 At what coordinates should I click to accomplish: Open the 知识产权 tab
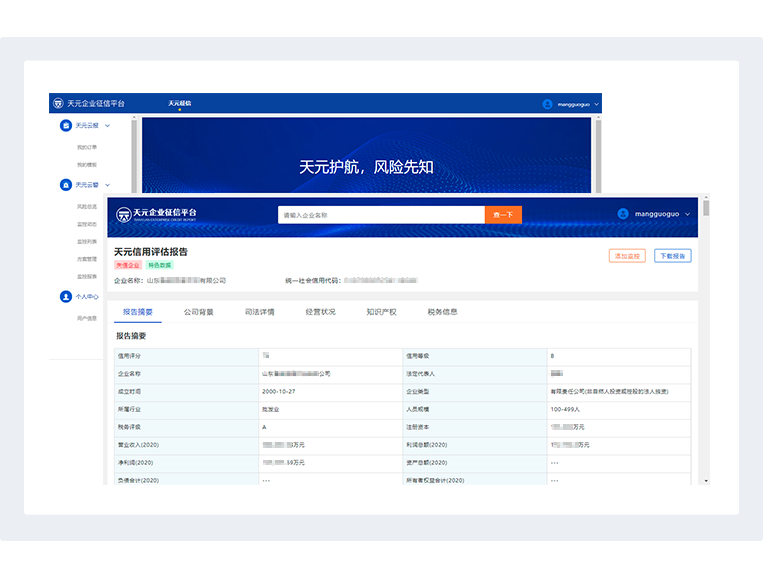(381, 312)
